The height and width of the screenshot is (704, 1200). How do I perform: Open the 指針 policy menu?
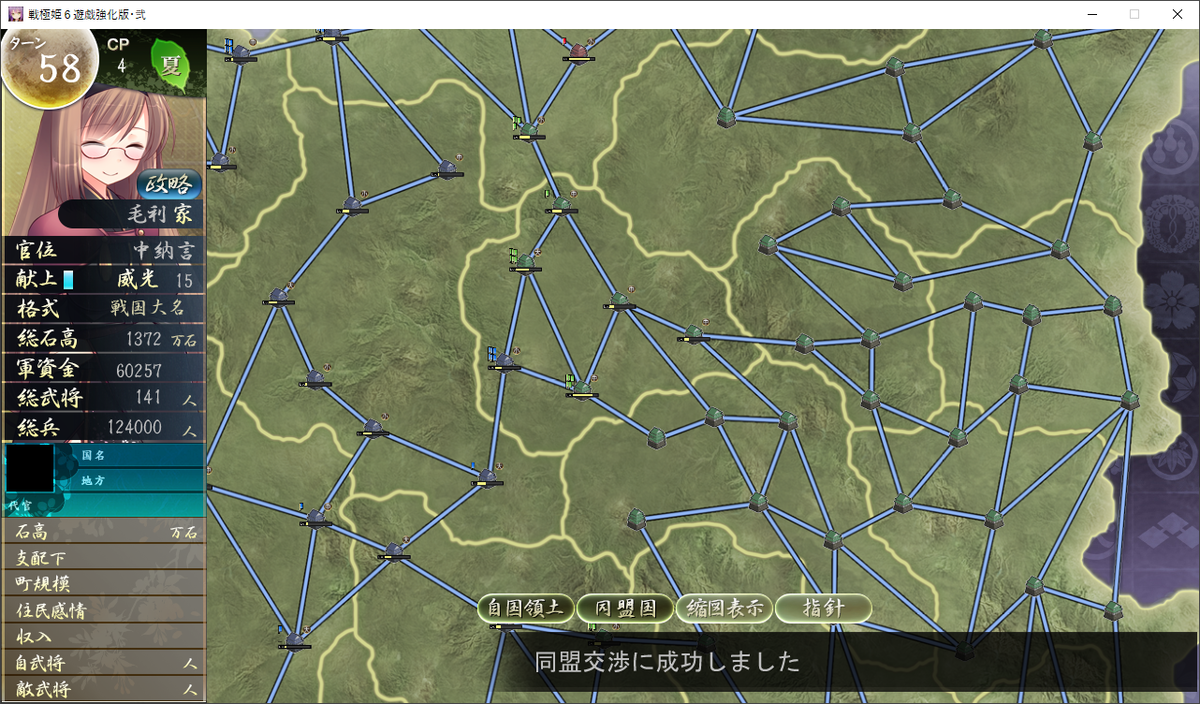point(823,608)
